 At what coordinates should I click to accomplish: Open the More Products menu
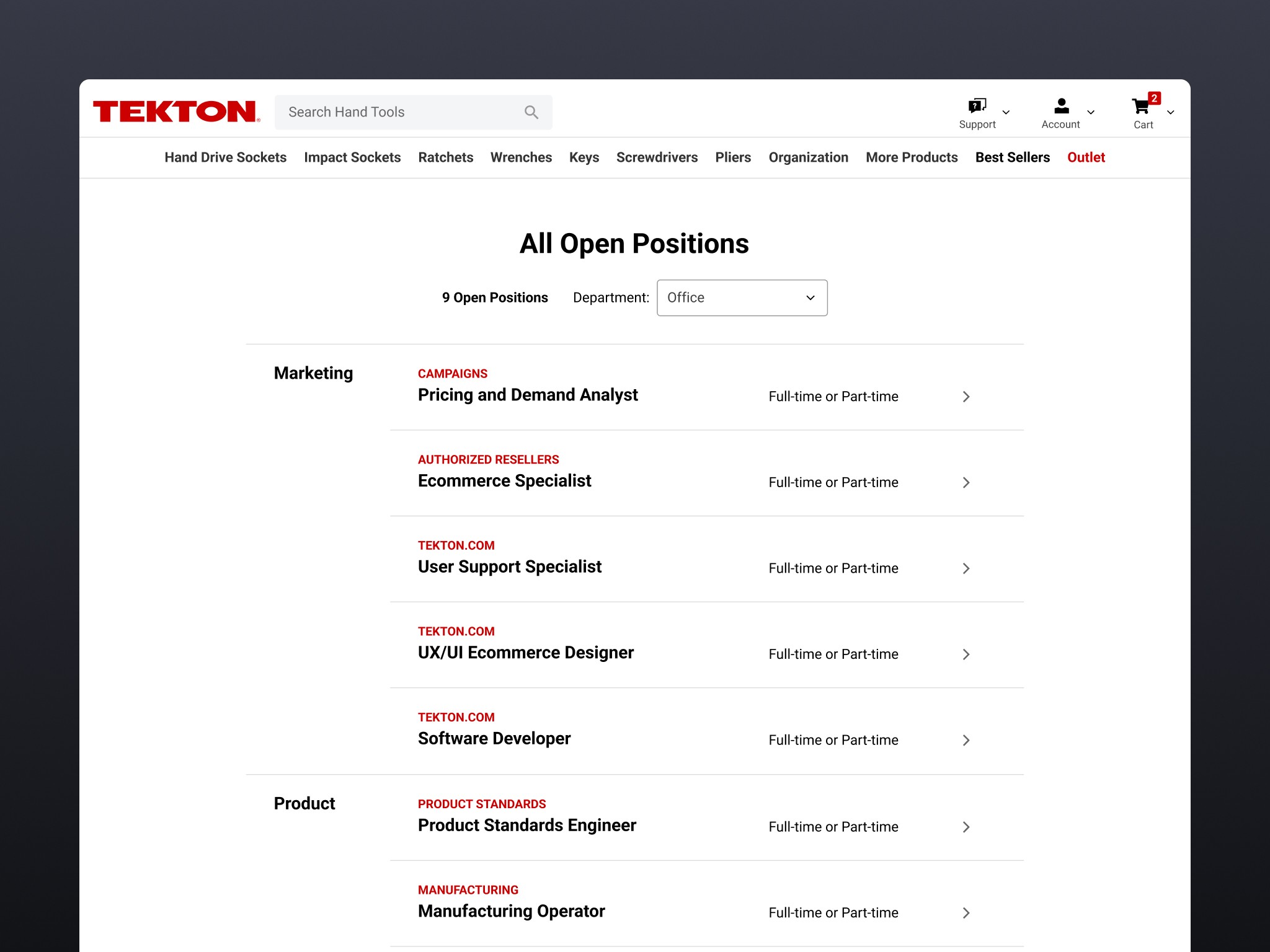[x=912, y=157]
